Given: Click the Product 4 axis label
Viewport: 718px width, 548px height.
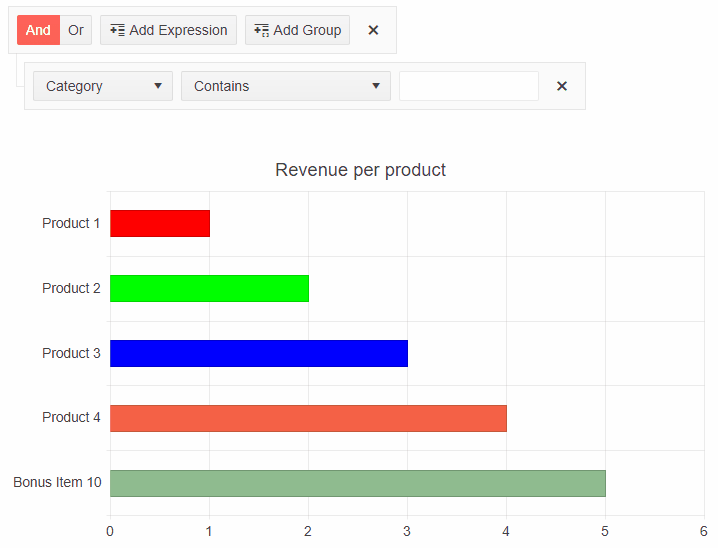Looking at the screenshot, I should pyautogui.click(x=71, y=418).
